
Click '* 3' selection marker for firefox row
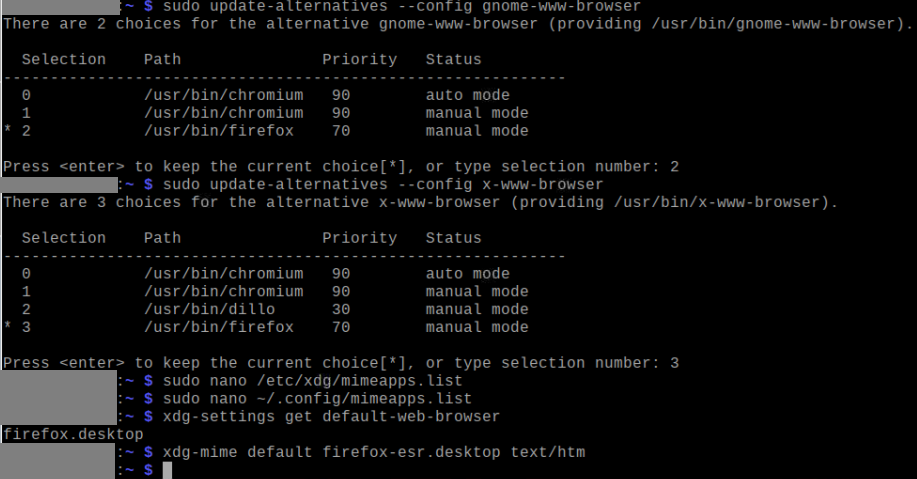[18, 327]
